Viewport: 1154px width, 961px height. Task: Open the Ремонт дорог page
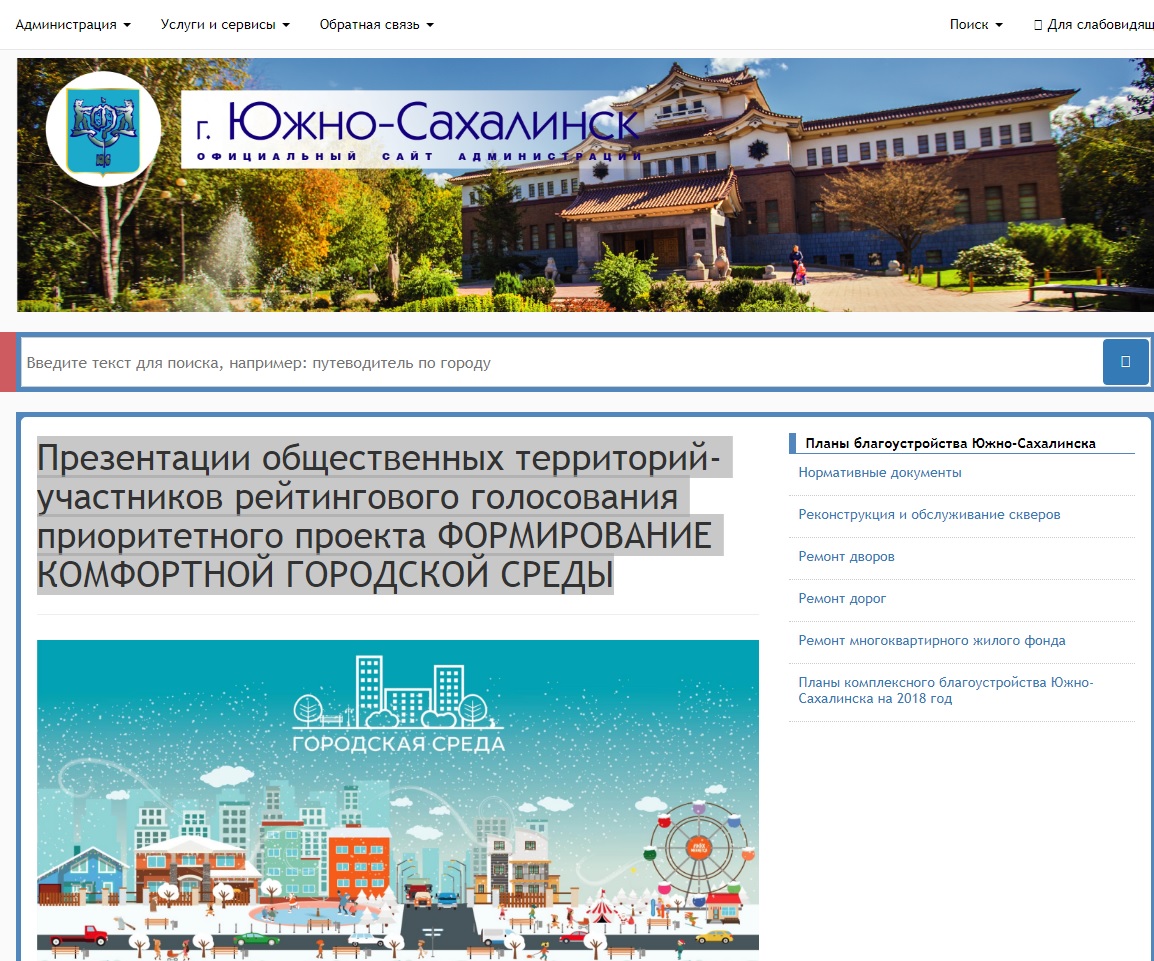[842, 599]
